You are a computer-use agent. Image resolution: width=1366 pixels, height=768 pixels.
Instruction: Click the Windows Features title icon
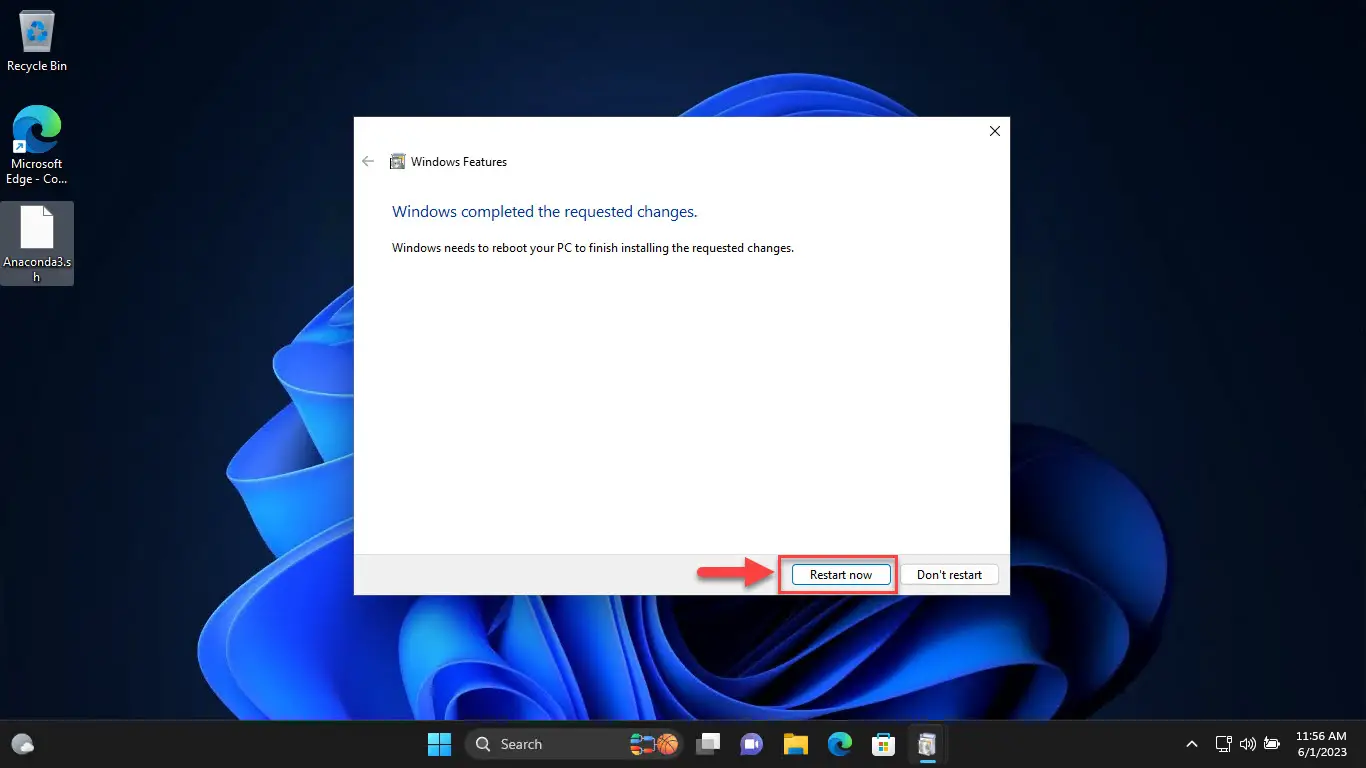pyautogui.click(x=397, y=161)
